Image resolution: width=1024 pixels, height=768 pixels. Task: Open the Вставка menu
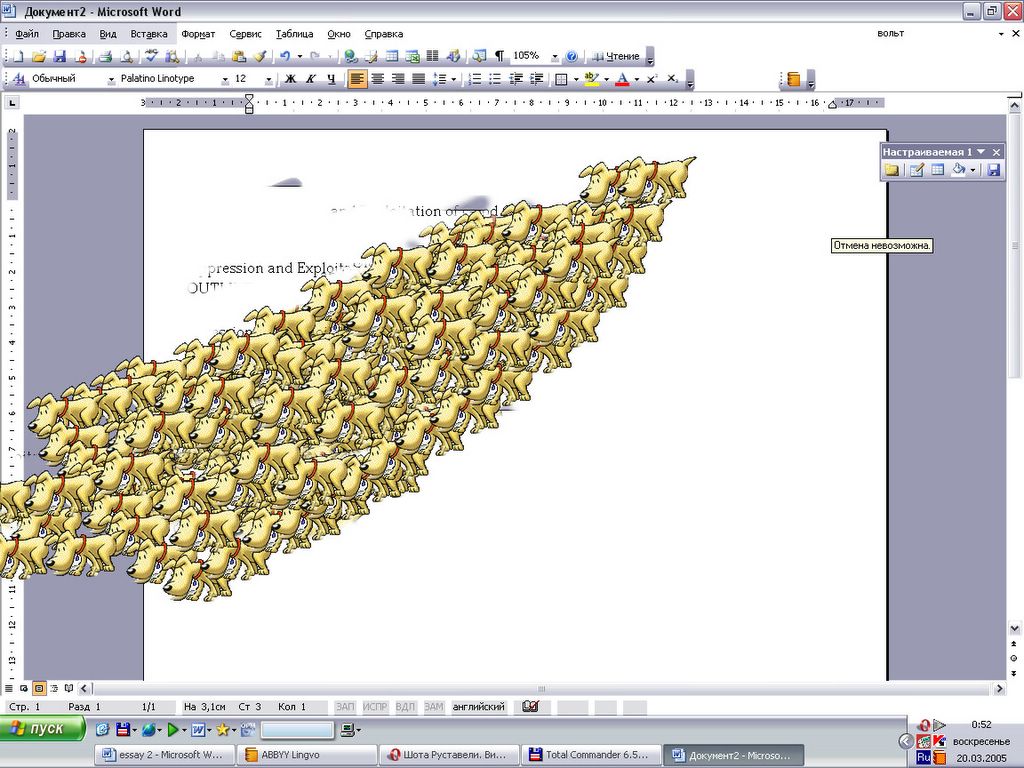149,34
